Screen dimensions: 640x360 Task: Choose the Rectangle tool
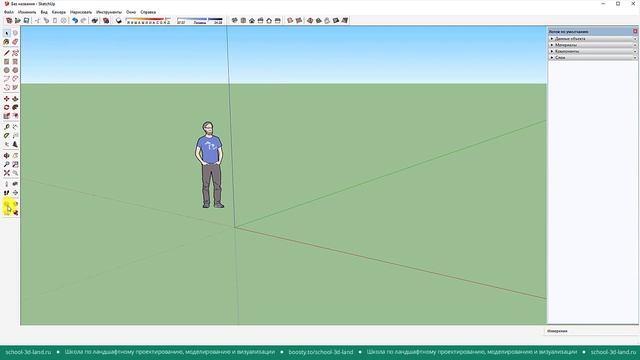tap(7, 62)
